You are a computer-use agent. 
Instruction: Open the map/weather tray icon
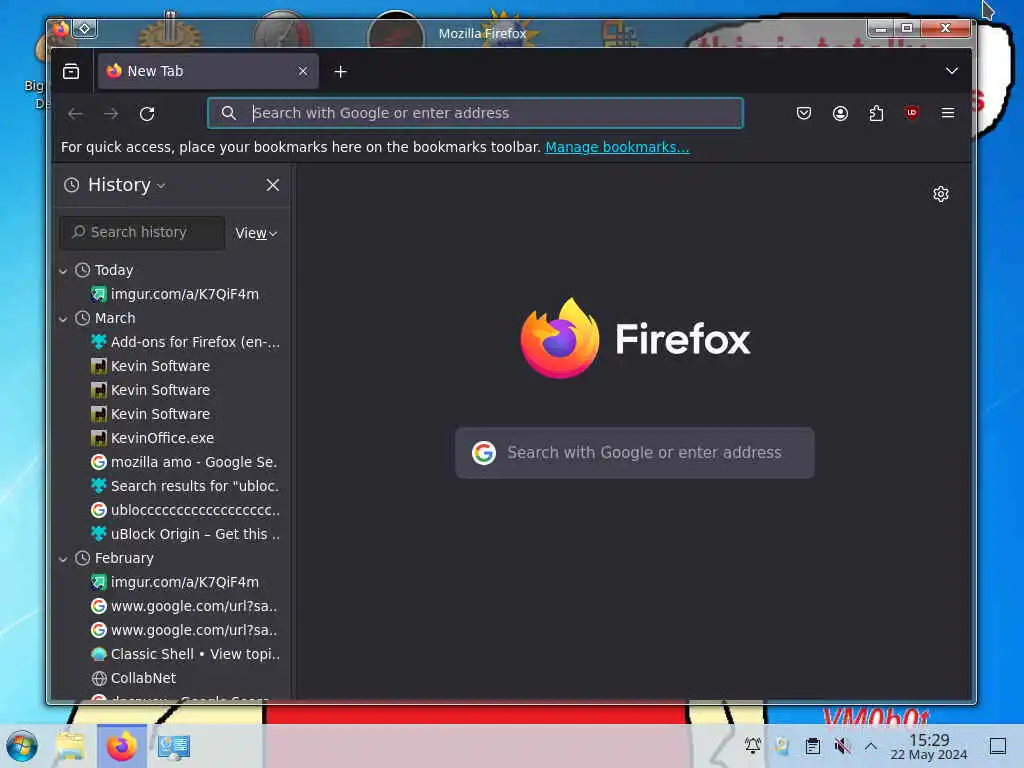(x=782, y=745)
